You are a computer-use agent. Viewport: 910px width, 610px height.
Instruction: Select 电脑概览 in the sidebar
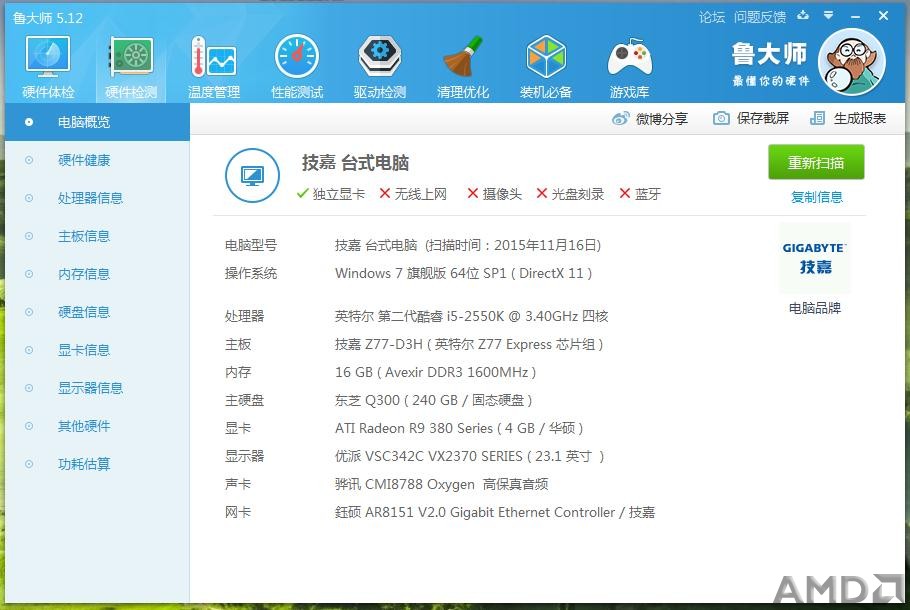pos(98,122)
